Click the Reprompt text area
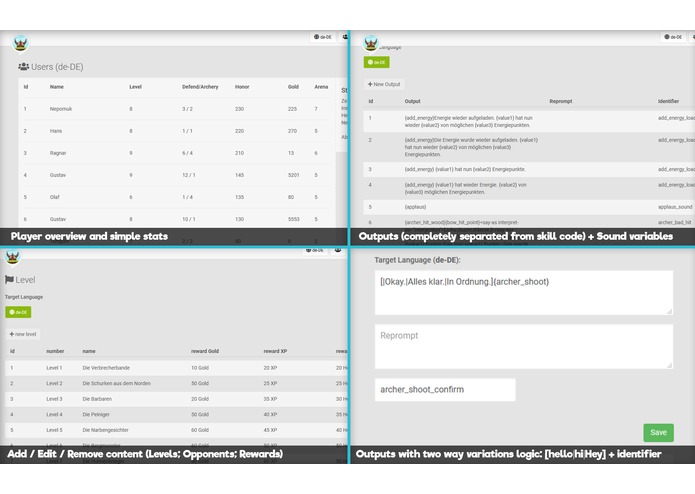 pos(524,346)
